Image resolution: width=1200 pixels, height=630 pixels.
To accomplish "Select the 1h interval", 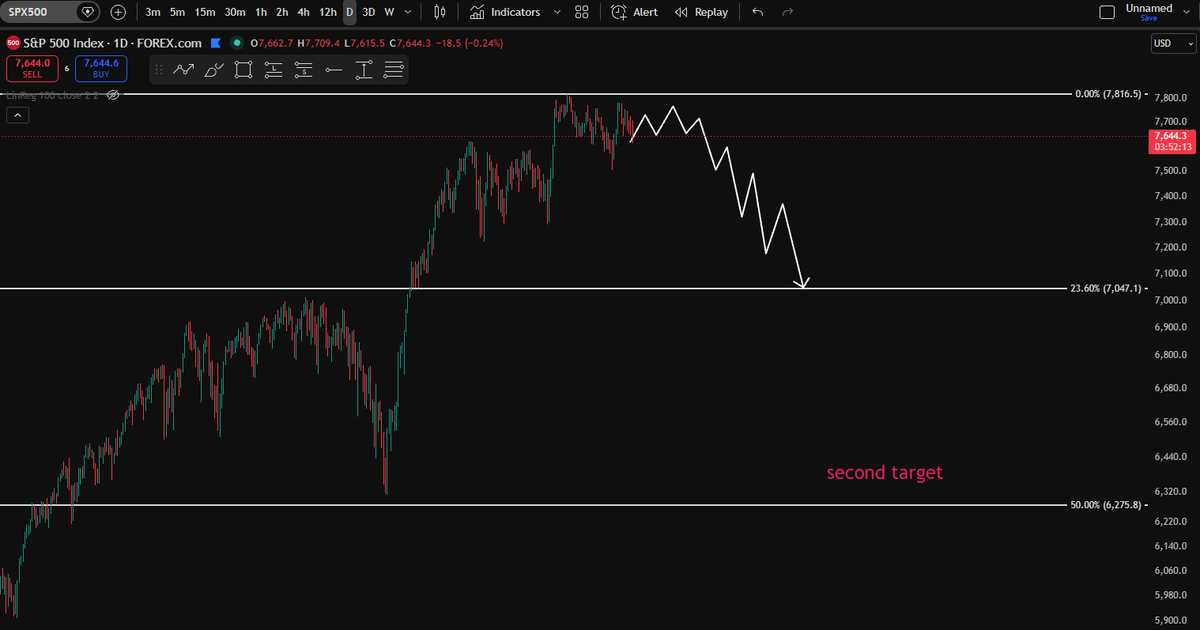I will click(261, 12).
